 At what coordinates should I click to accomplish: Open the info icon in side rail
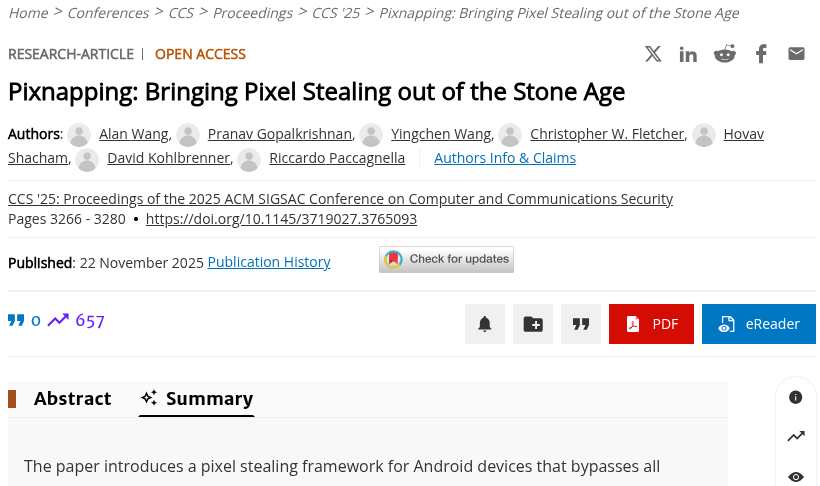click(796, 397)
